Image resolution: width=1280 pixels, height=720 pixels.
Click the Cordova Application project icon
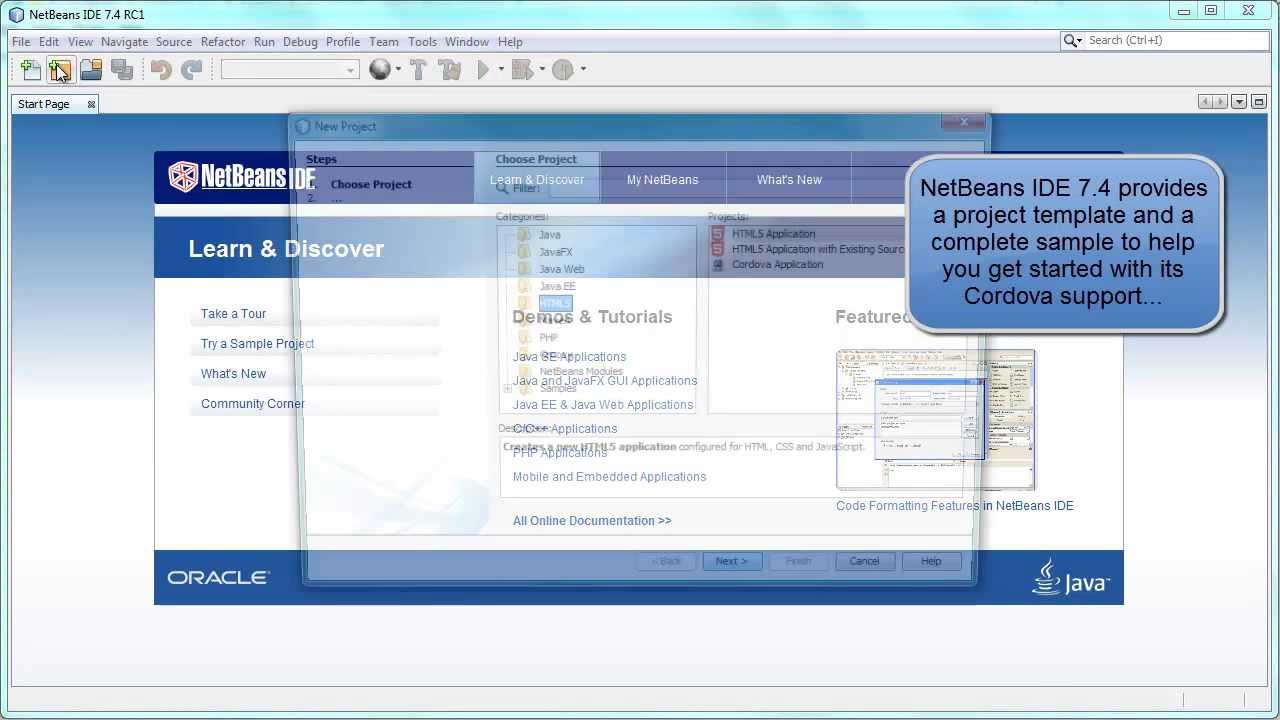[717, 265]
